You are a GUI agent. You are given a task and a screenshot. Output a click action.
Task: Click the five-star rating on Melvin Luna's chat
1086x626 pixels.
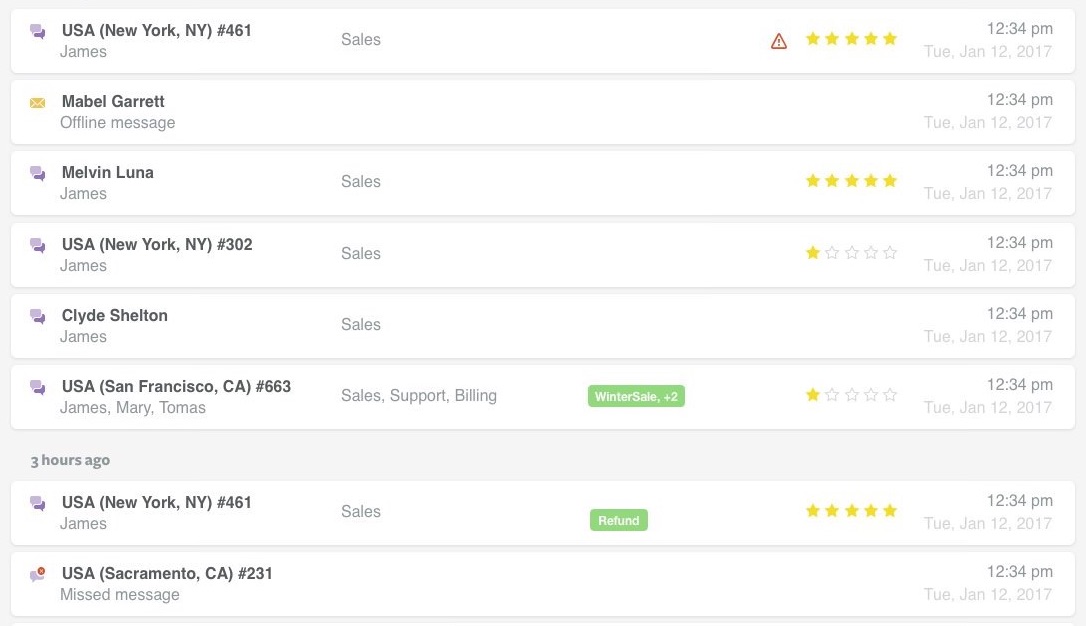coord(851,181)
